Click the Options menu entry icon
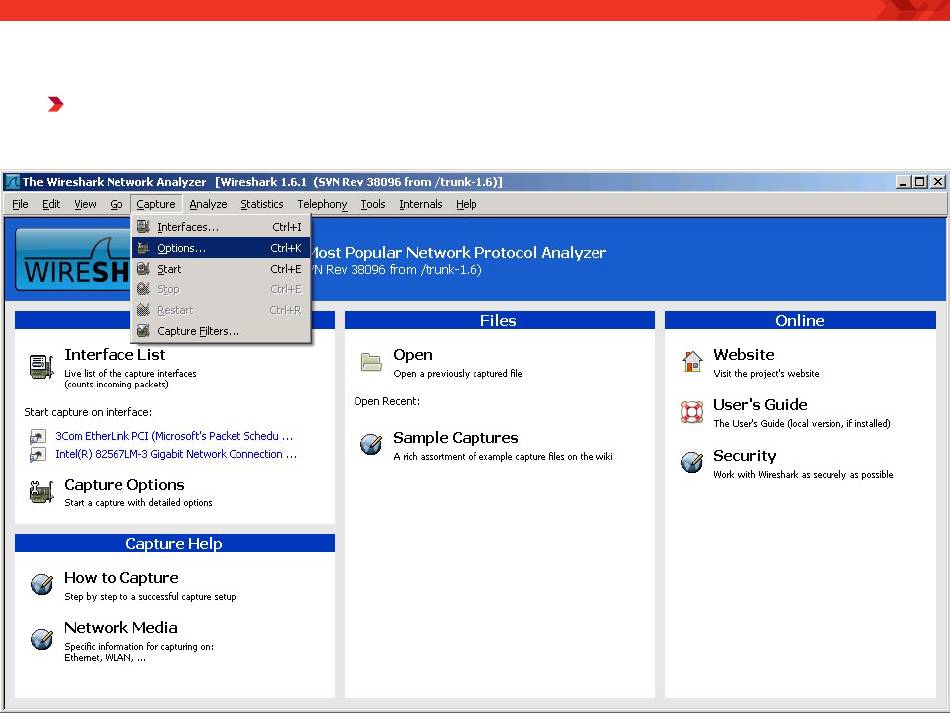950x713 pixels. tap(143, 248)
